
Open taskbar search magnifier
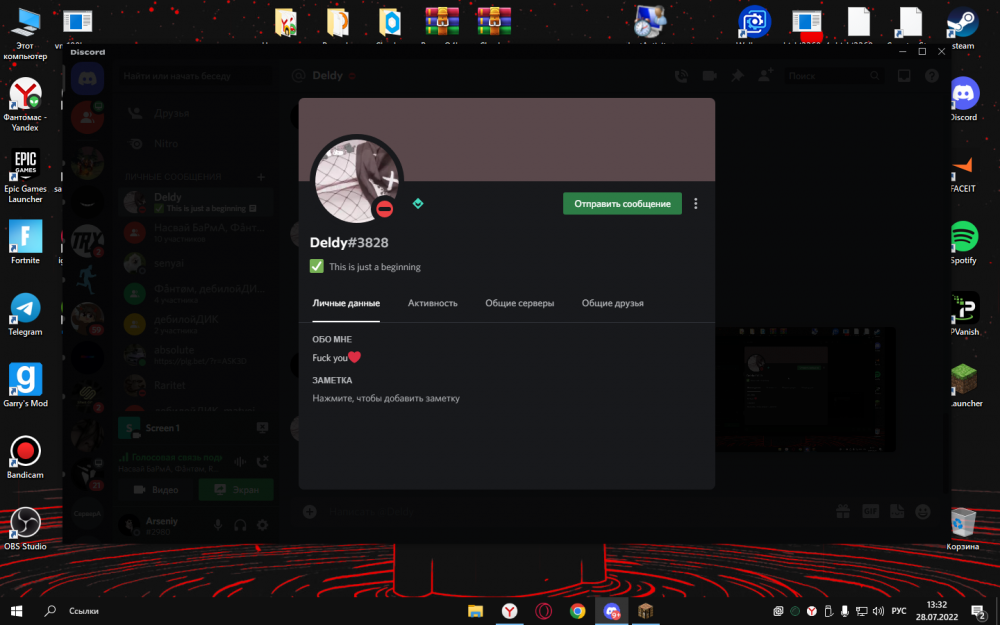(50, 611)
